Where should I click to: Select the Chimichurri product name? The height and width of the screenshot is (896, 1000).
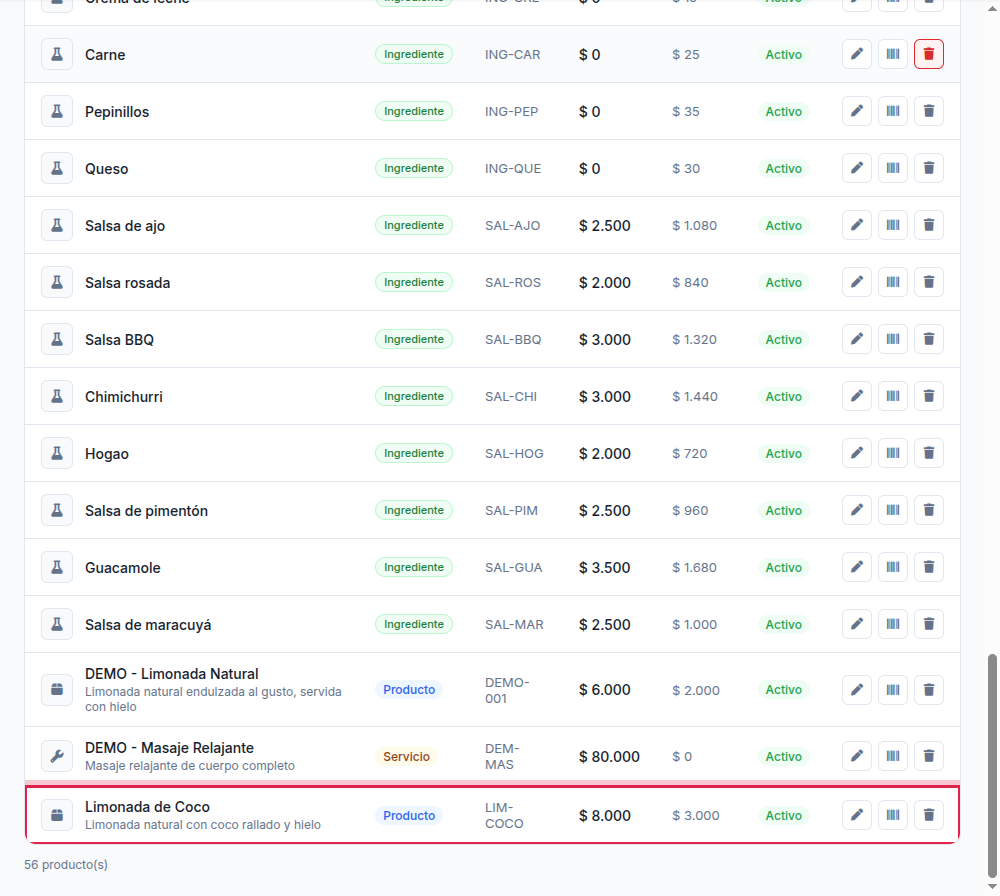pos(124,397)
